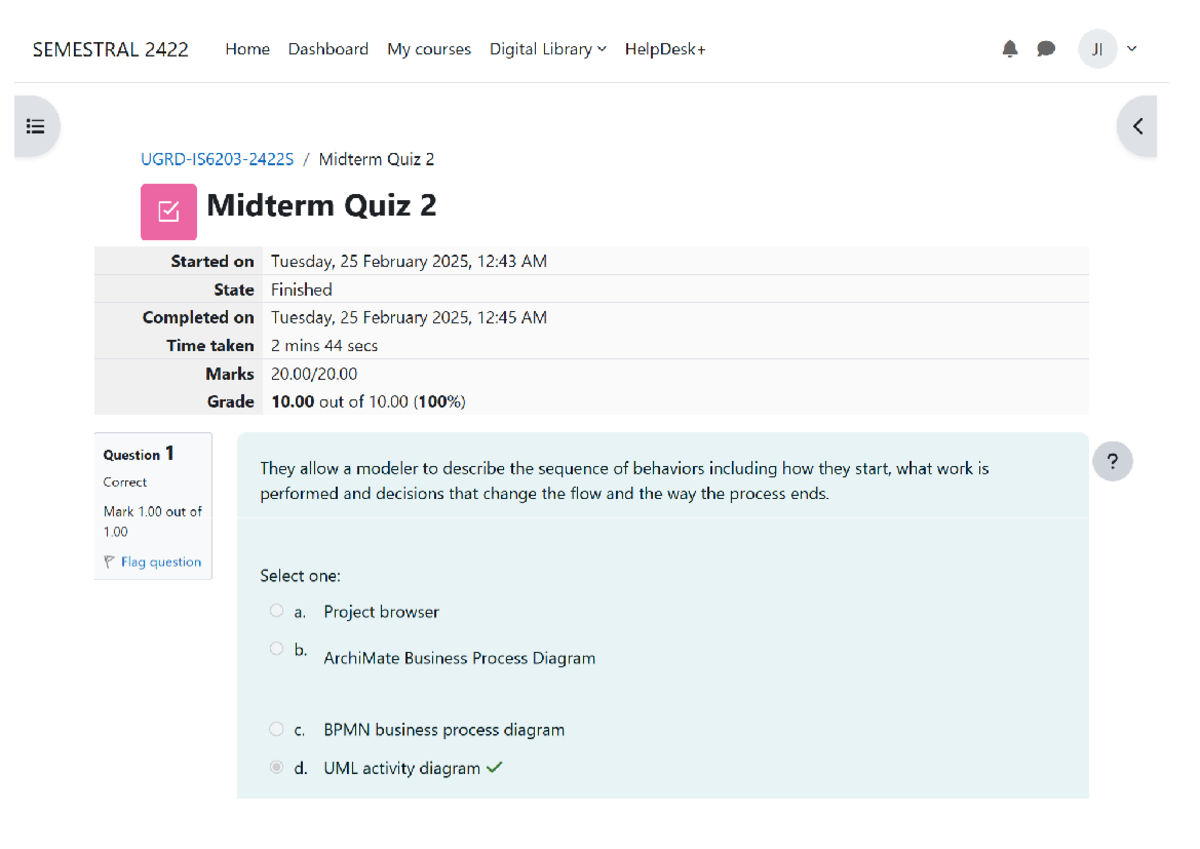Click the Correct status text
1200x849 pixels.
pos(125,482)
